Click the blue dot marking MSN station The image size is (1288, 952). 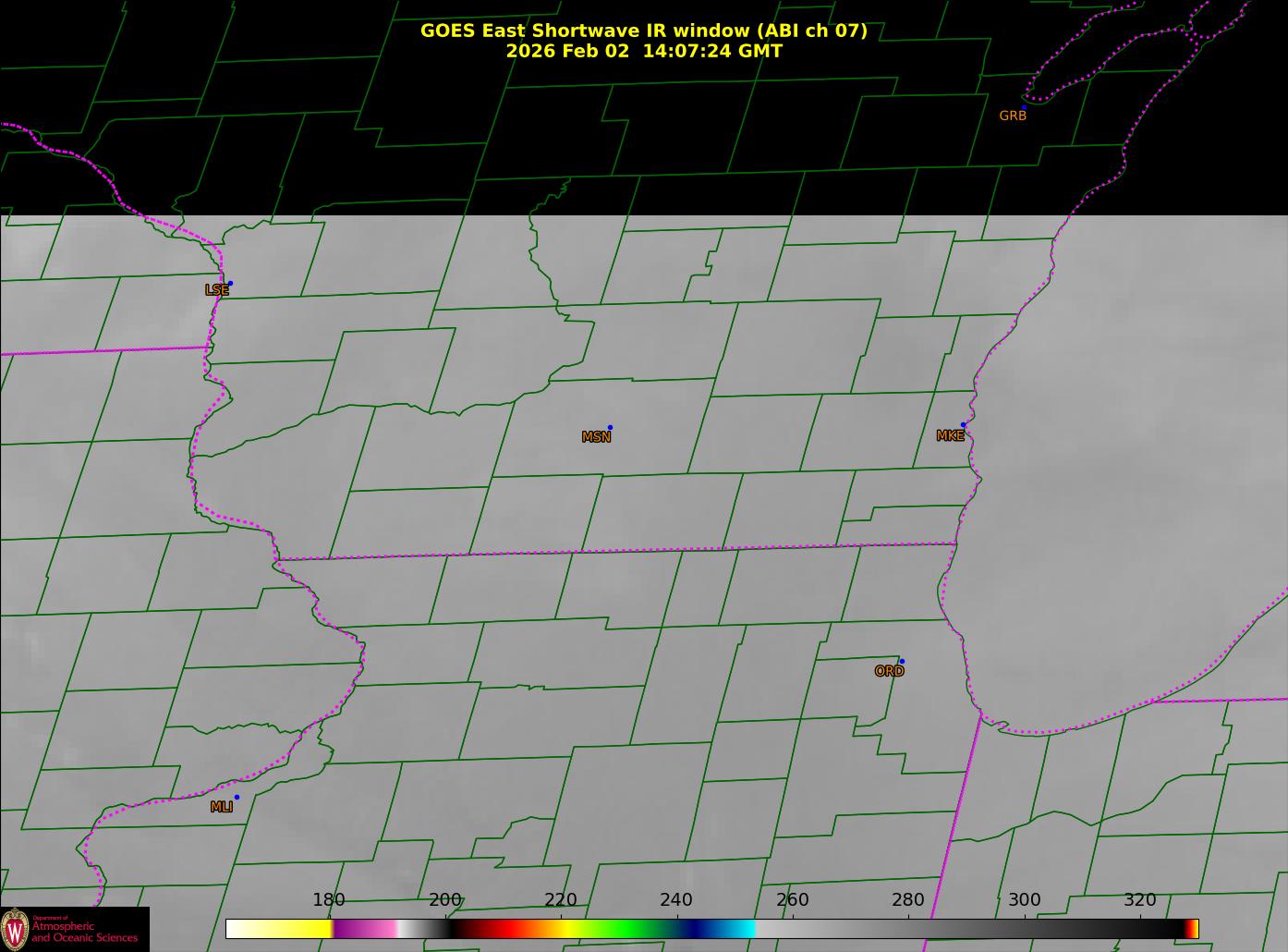610,428
